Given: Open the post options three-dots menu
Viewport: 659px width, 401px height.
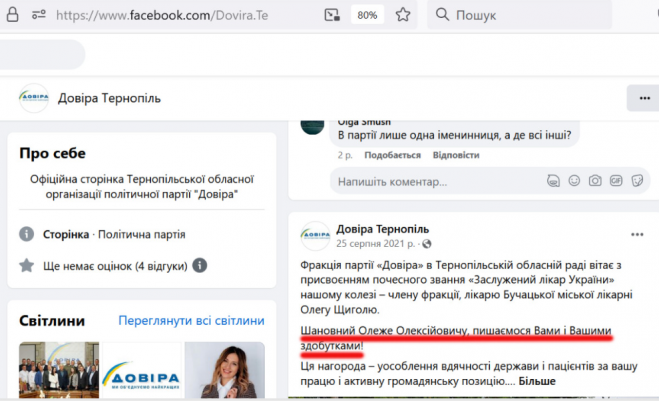Looking at the screenshot, I should [637, 235].
